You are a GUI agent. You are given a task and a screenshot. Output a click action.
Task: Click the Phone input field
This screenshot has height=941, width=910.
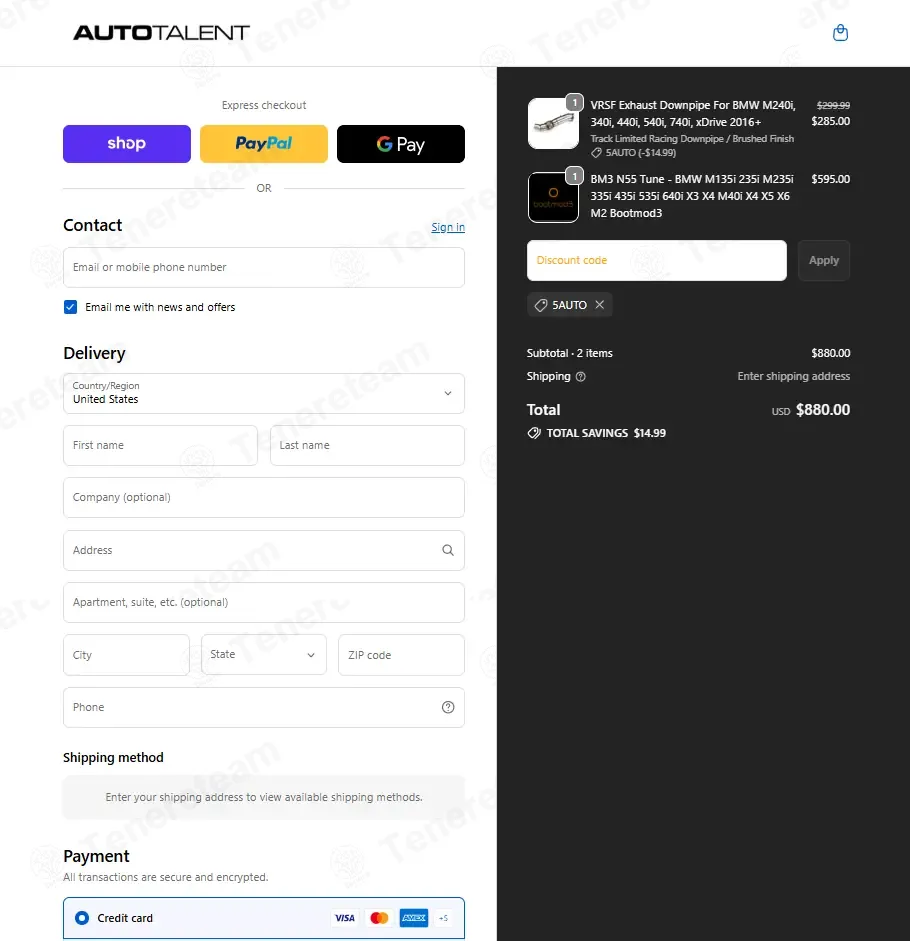264,708
